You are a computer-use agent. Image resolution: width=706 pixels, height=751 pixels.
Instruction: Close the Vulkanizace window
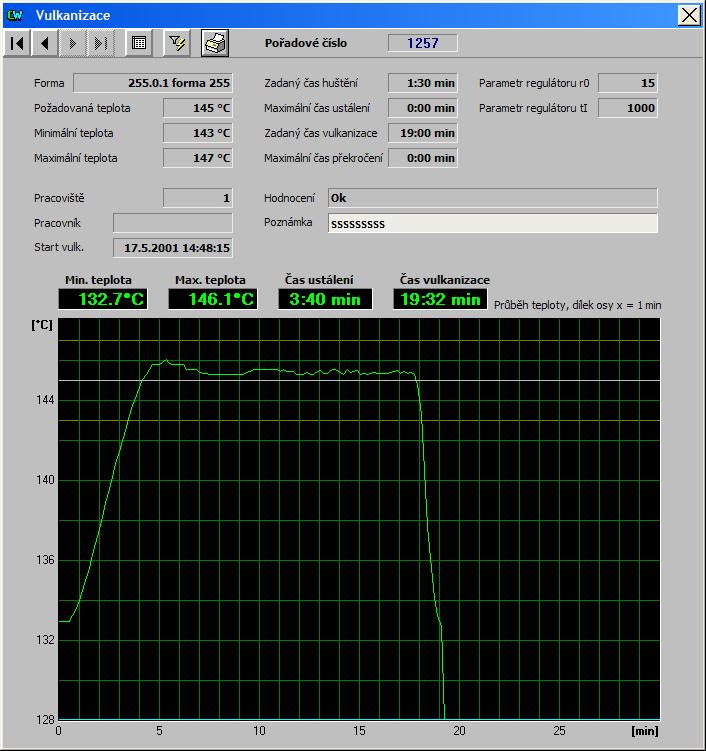pyautogui.click(x=689, y=15)
